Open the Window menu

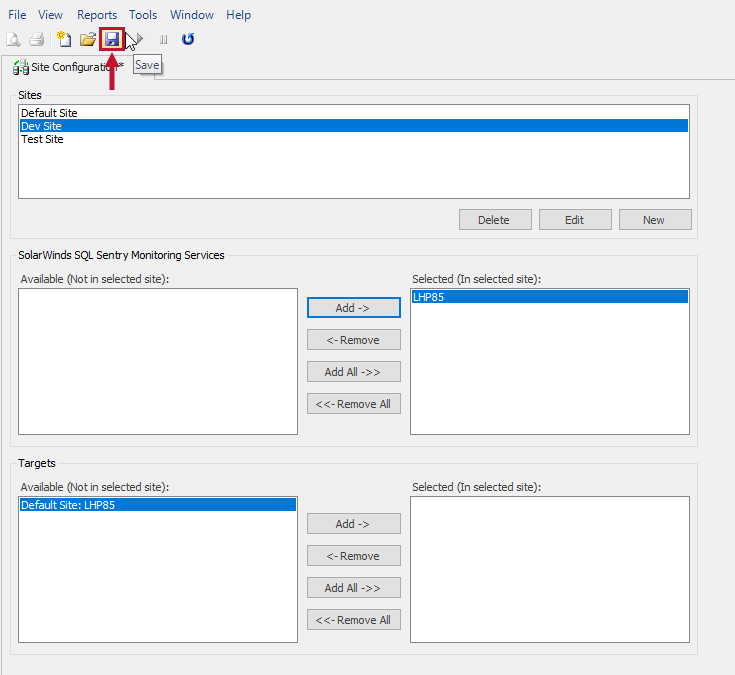[x=192, y=15]
